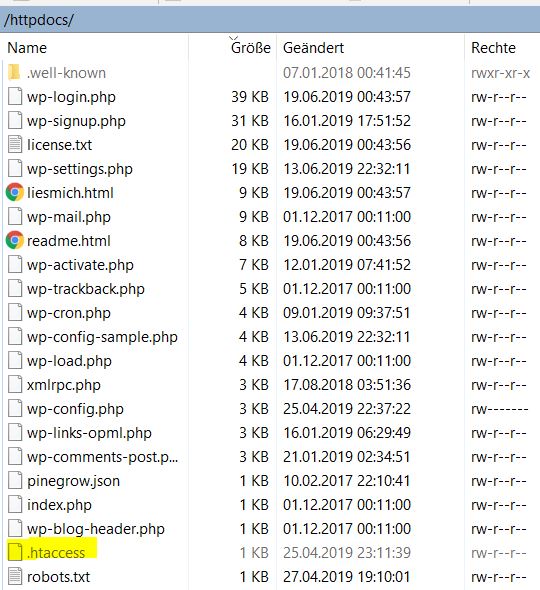Click the Chrome icon beside liesmich.html

tap(15, 192)
